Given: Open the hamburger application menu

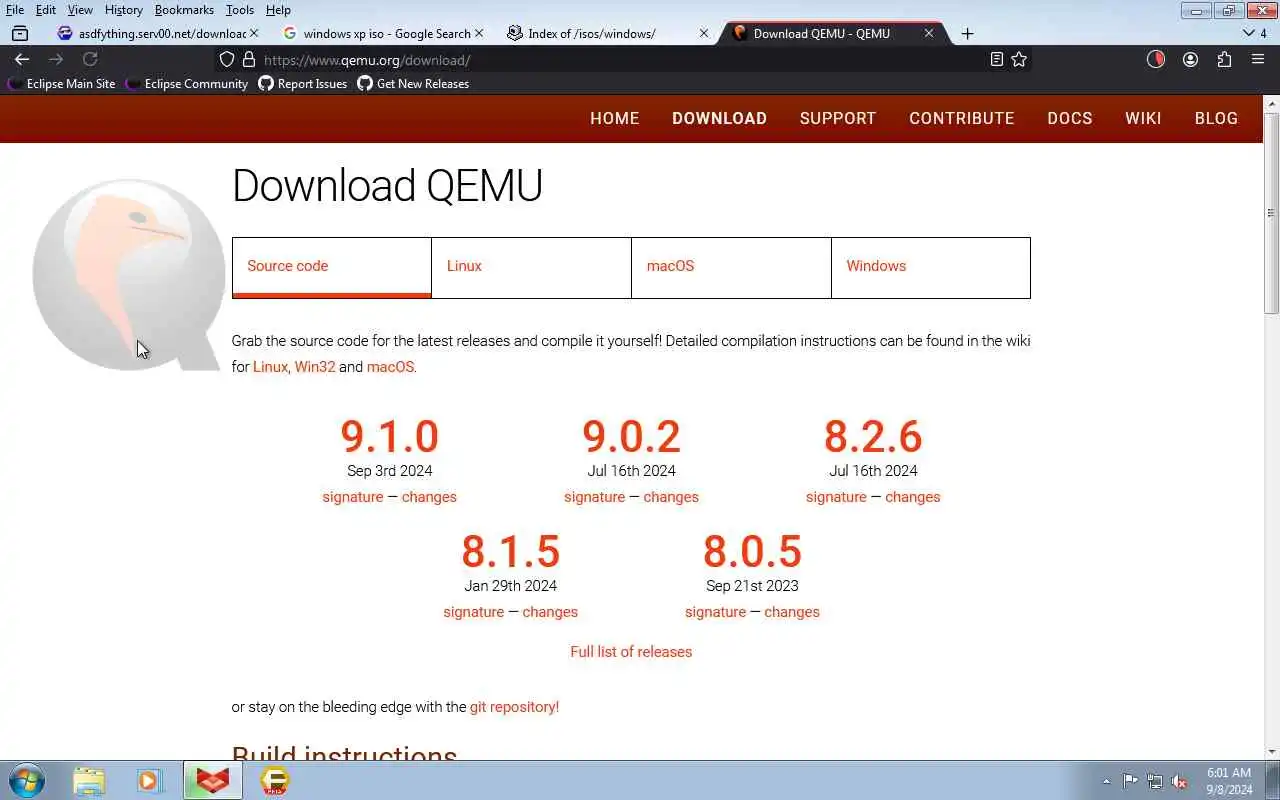Looking at the screenshot, I should tap(1258, 59).
